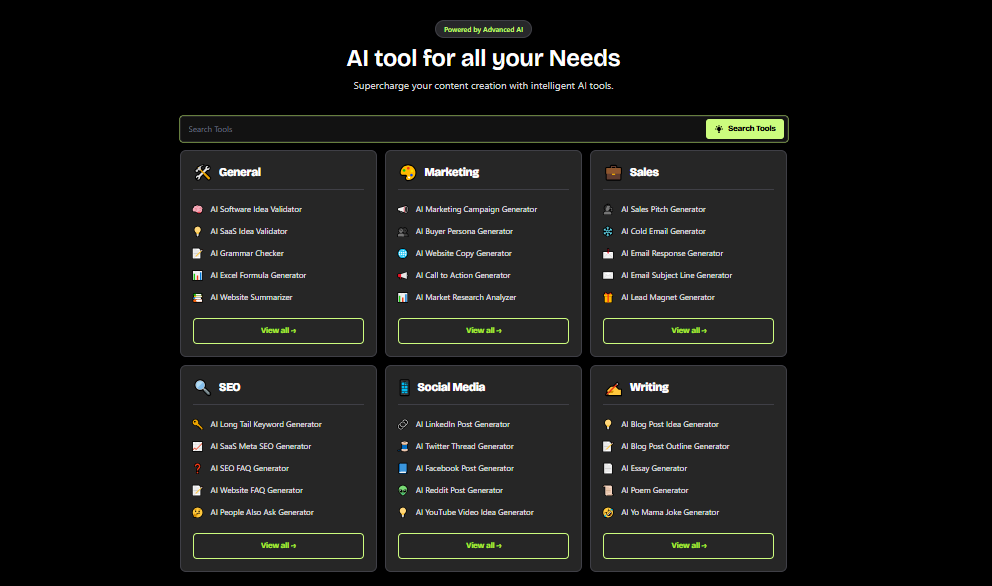Open the AI Email Subject Line Generator link

pos(676,275)
